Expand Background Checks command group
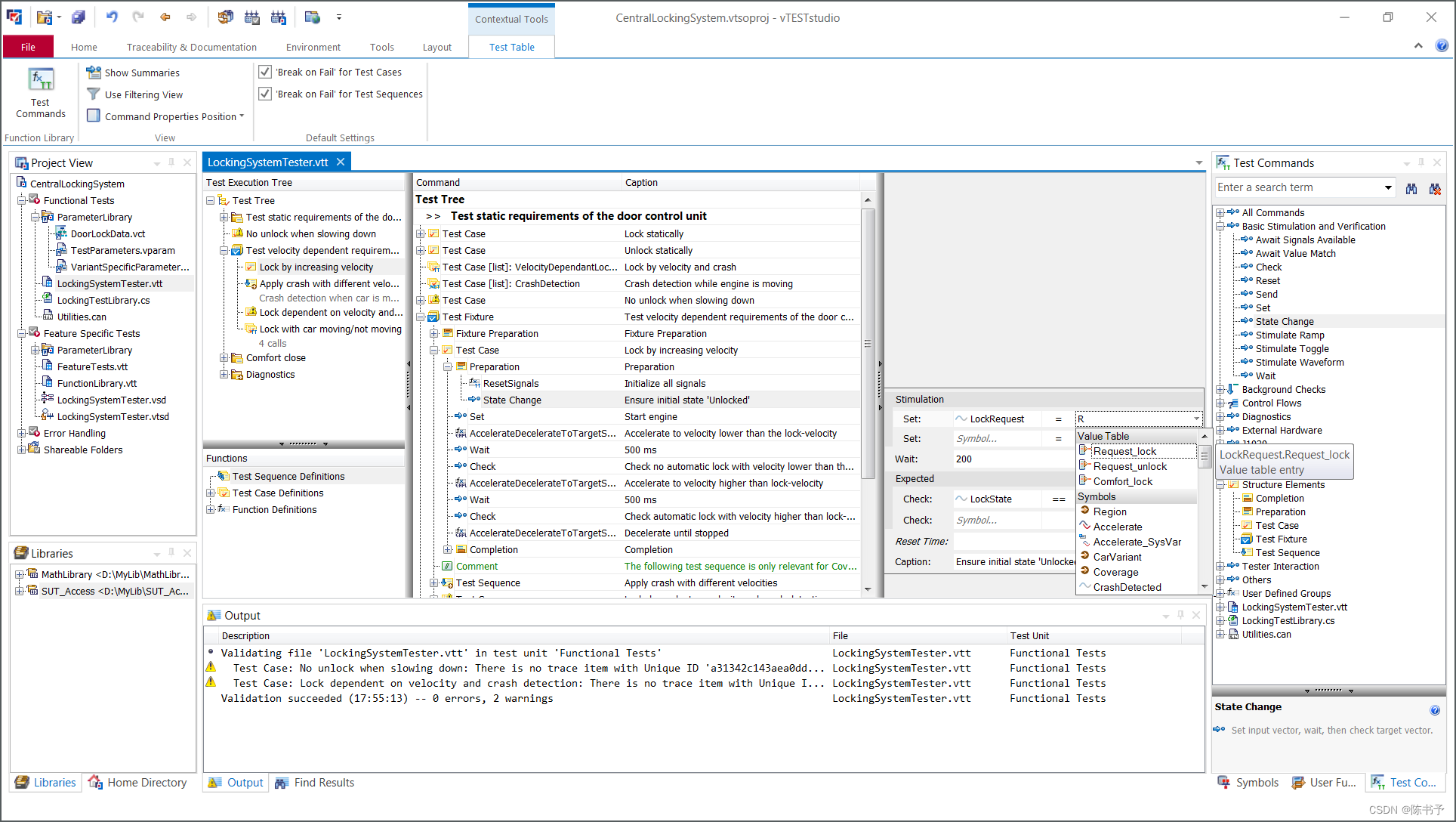1456x822 pixels. click(1220, 390)
